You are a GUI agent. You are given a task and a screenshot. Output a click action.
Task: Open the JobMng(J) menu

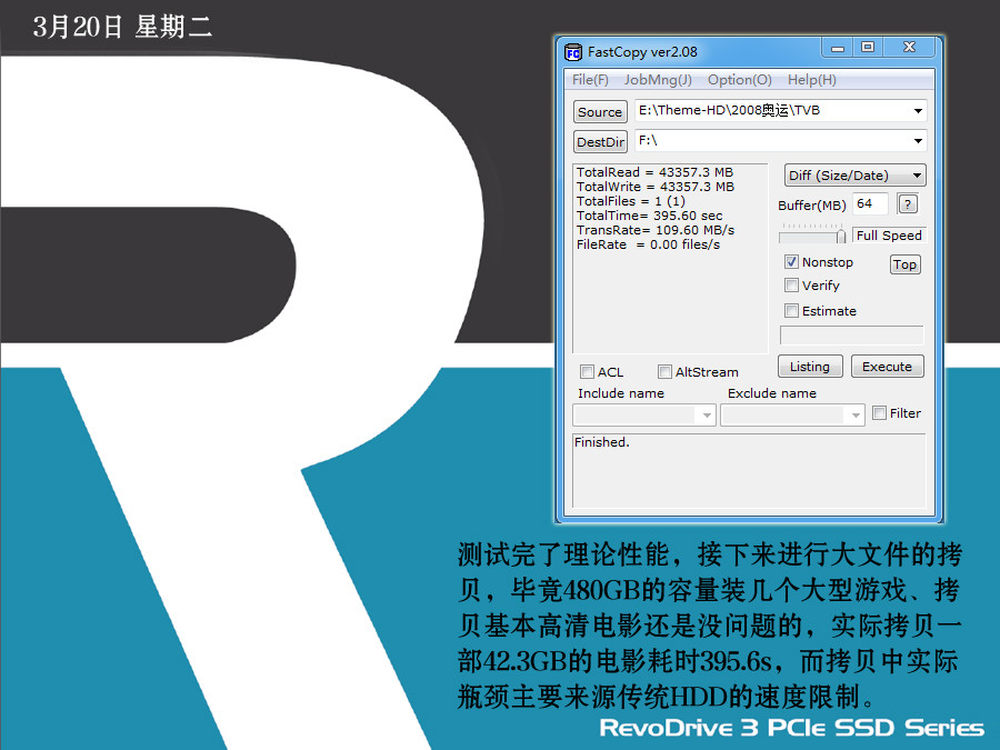[x=658, y=80]
